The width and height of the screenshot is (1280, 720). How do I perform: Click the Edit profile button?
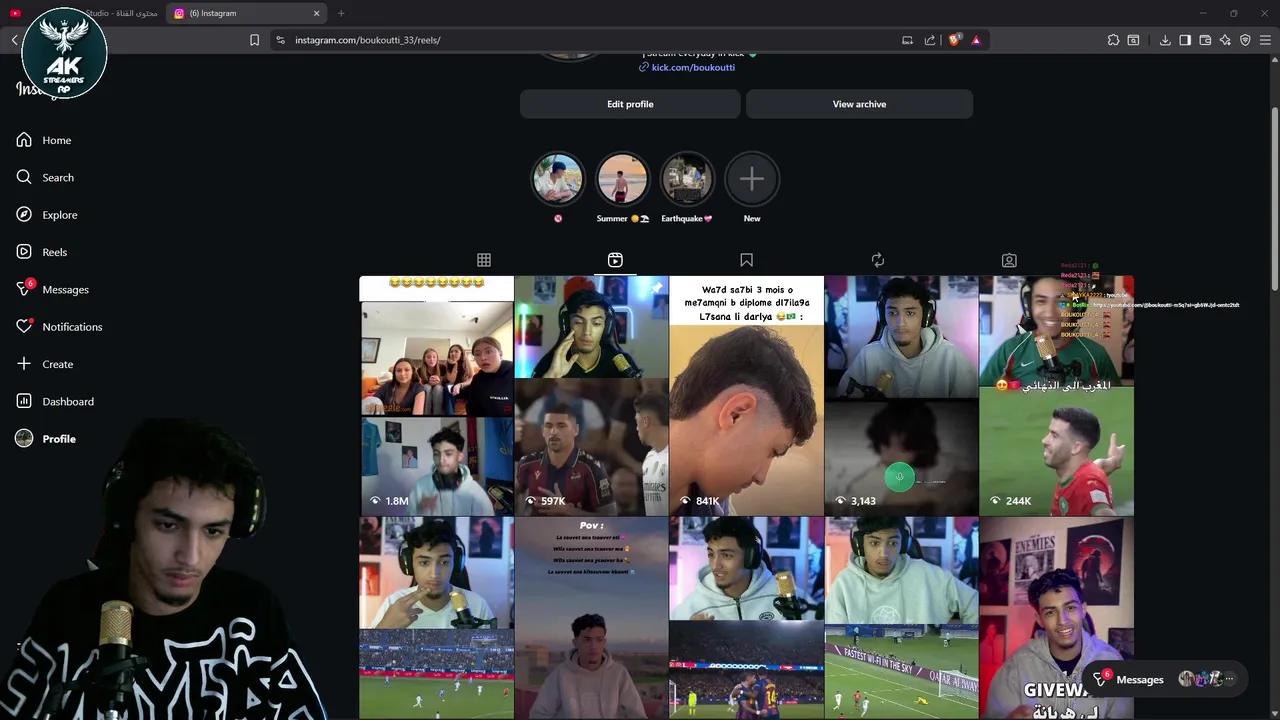click(x=630, y=104)
